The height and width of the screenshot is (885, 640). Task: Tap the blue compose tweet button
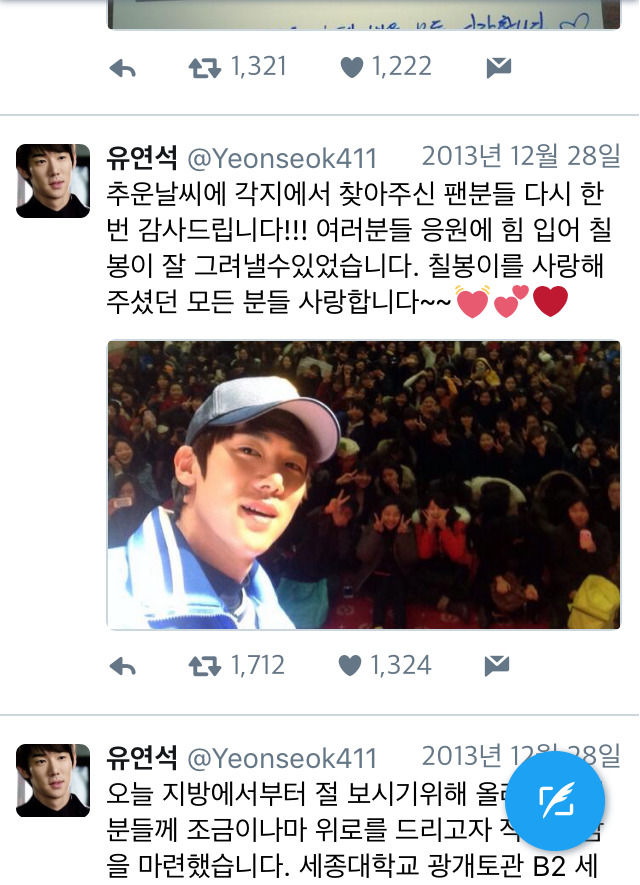pos(555,800)
